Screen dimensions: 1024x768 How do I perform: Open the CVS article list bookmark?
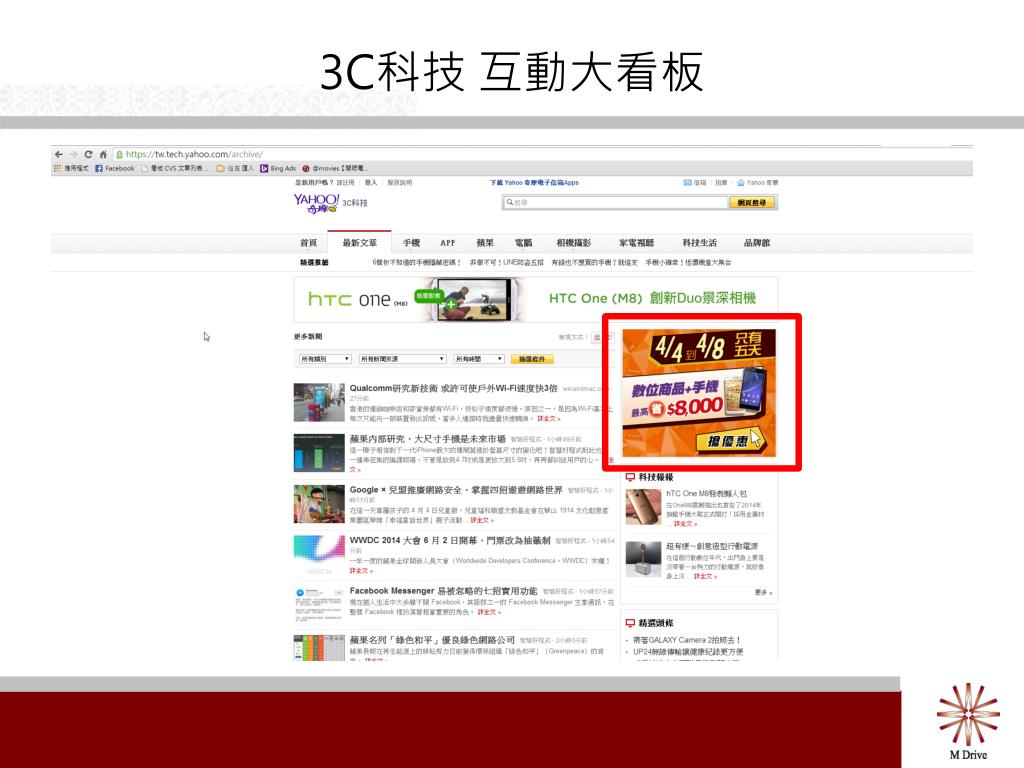(x=175, y=168)
